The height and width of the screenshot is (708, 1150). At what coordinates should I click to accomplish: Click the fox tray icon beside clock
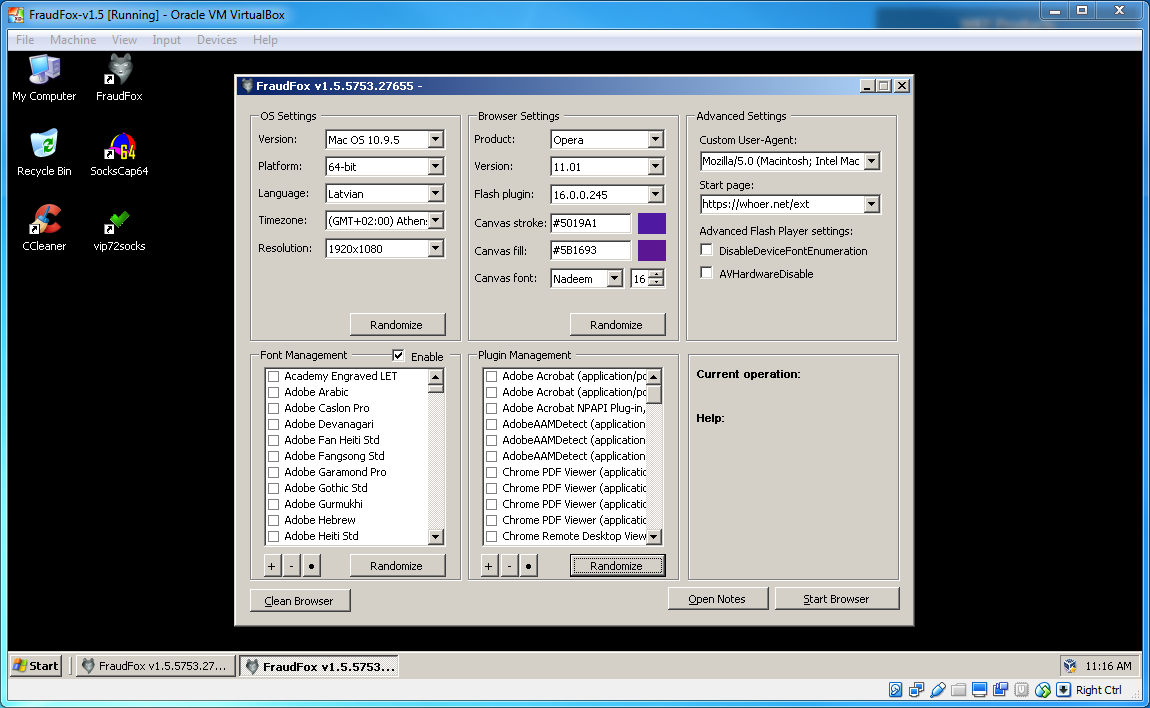click(x=1070, y=665)
